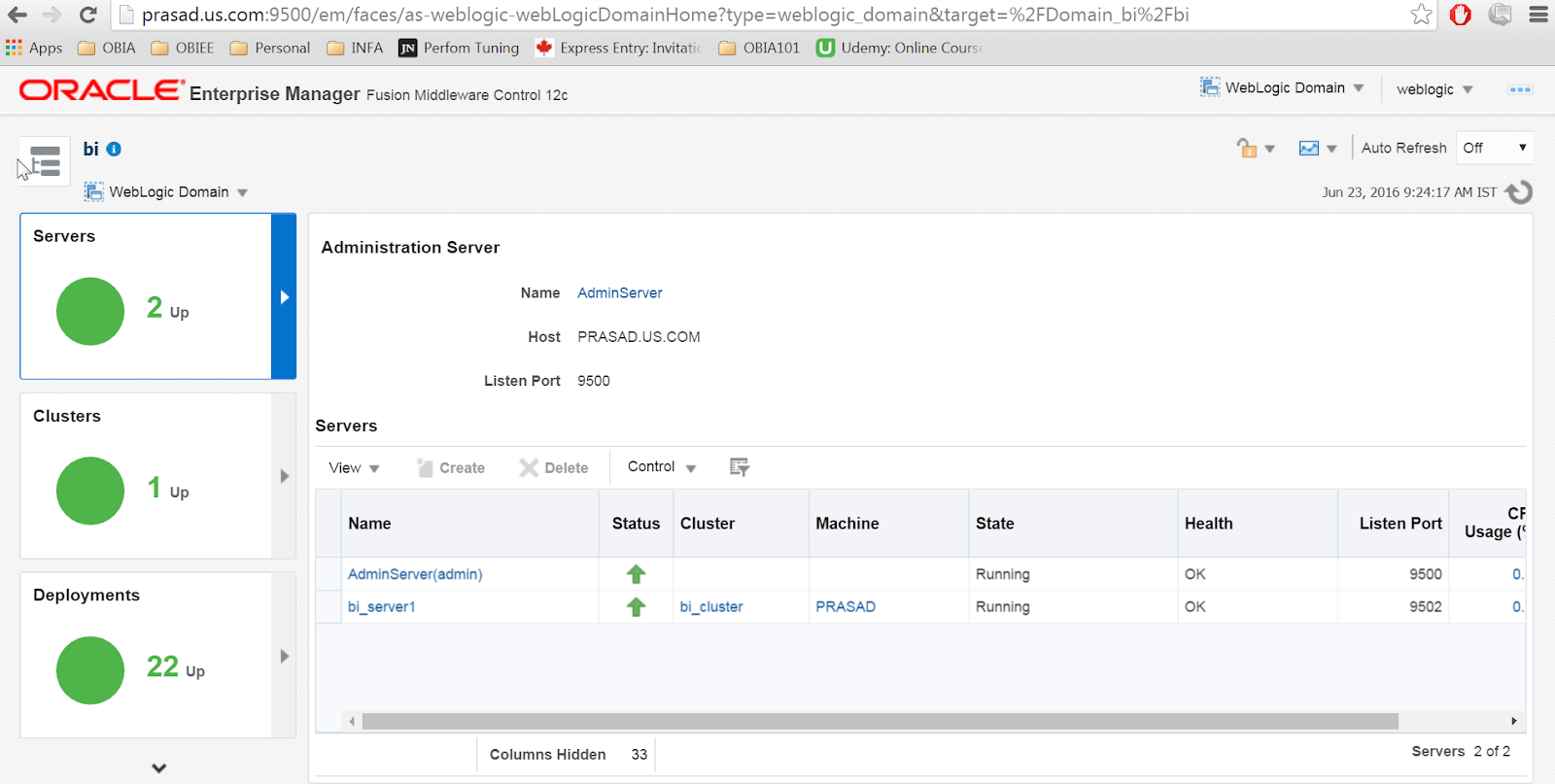Open the navigation tree panel icon
Image resolution: width=1555 pixels, height=784 pixels.
(x=44, y=160)
